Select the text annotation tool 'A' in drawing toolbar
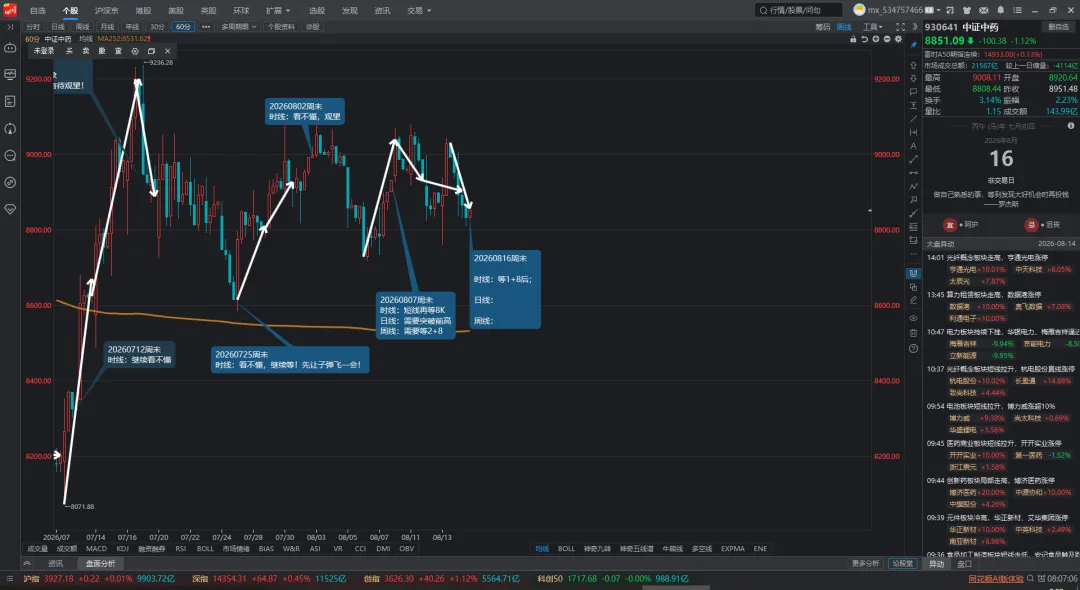Viewport: 1080px width, 590px height. pos(913,146)
